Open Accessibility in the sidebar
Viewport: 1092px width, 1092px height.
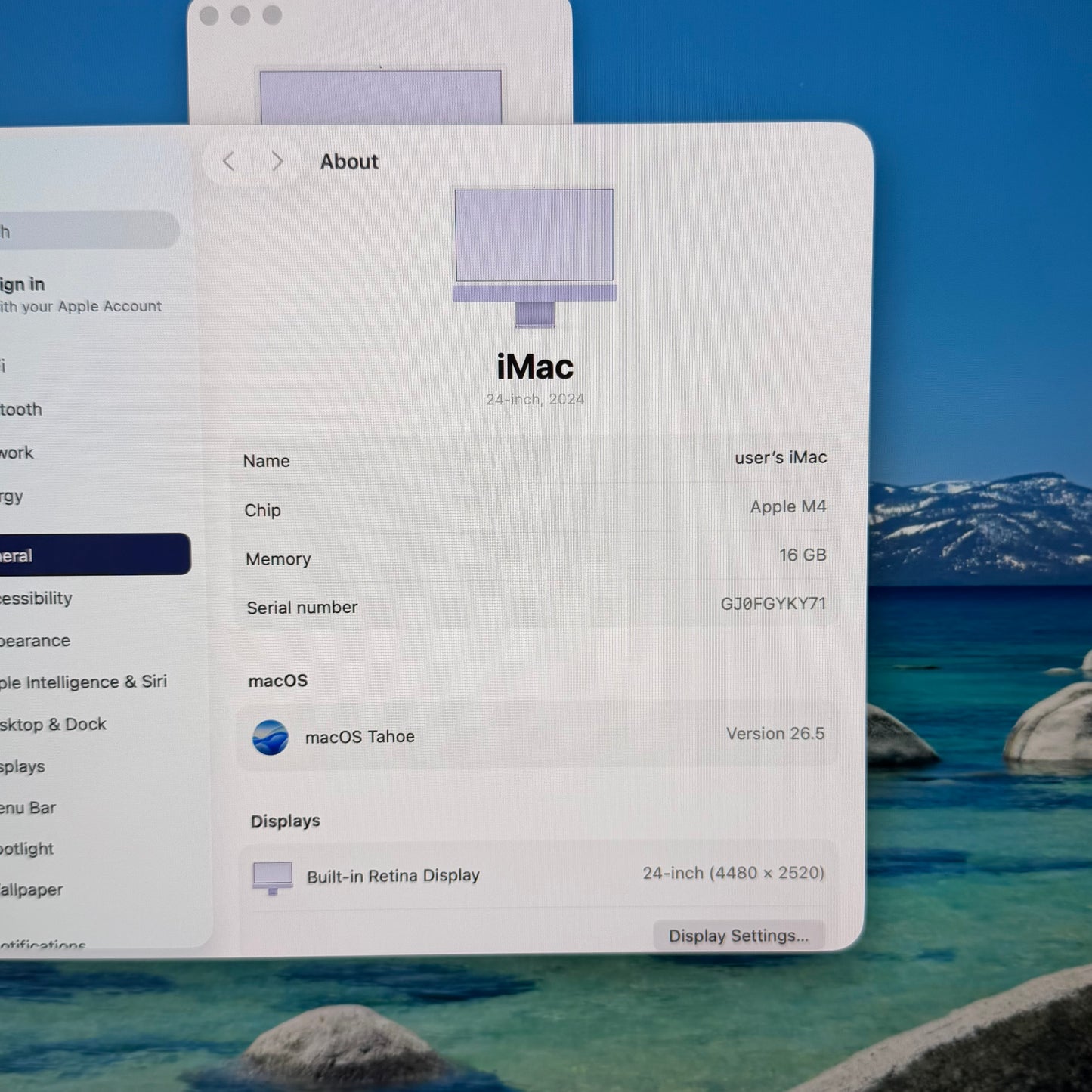pyautogui.click(x=36, y=598)
